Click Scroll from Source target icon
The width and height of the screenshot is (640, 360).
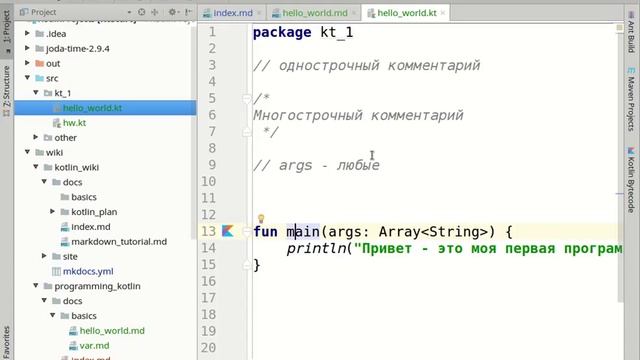pyautogui.click(x=141, y=12)
